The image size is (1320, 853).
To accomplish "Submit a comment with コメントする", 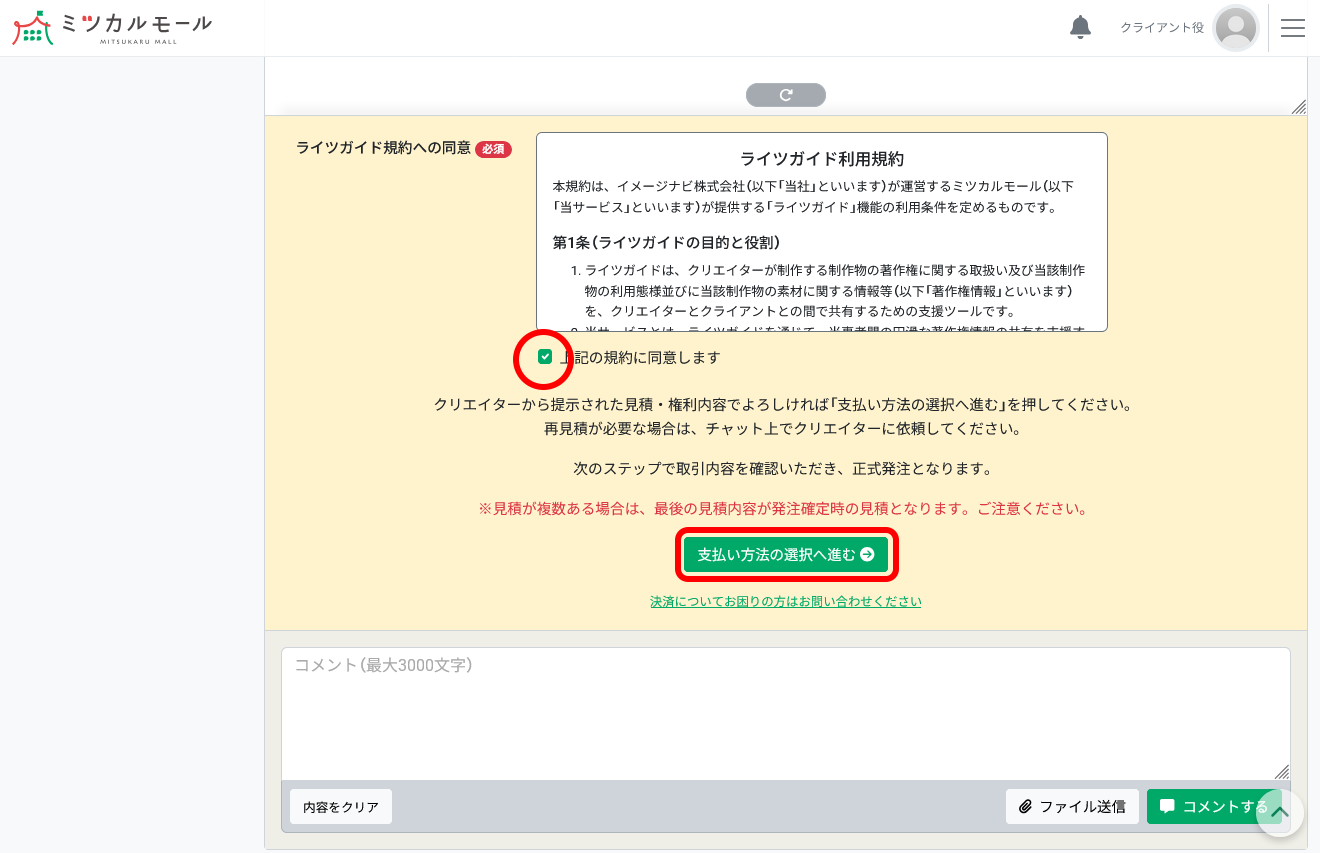I will point(1214,806).
